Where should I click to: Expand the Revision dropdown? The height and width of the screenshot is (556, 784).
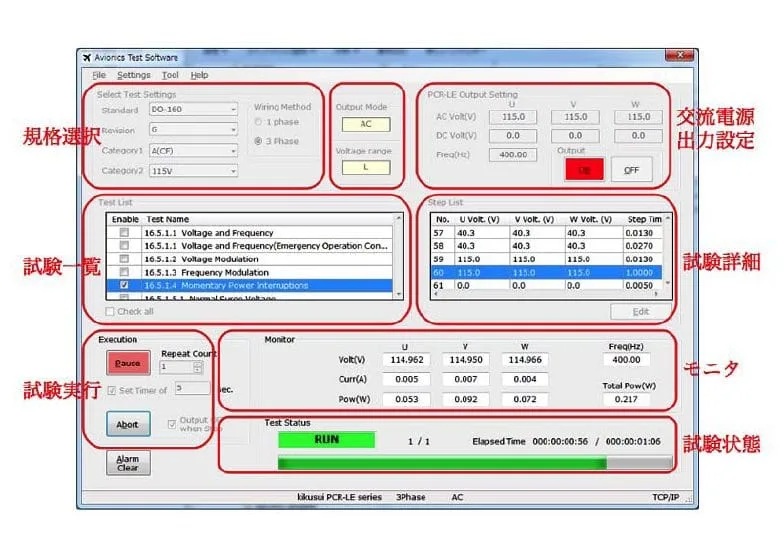232,130
